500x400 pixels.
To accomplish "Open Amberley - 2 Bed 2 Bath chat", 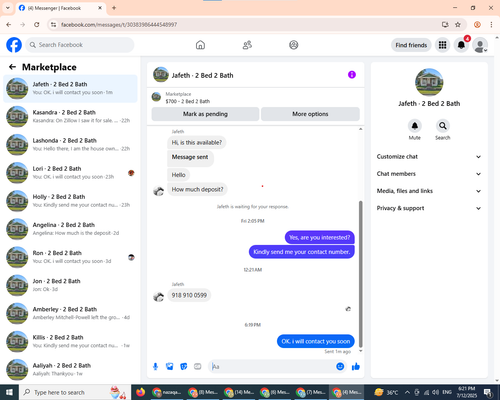I will tap(70, 313).
